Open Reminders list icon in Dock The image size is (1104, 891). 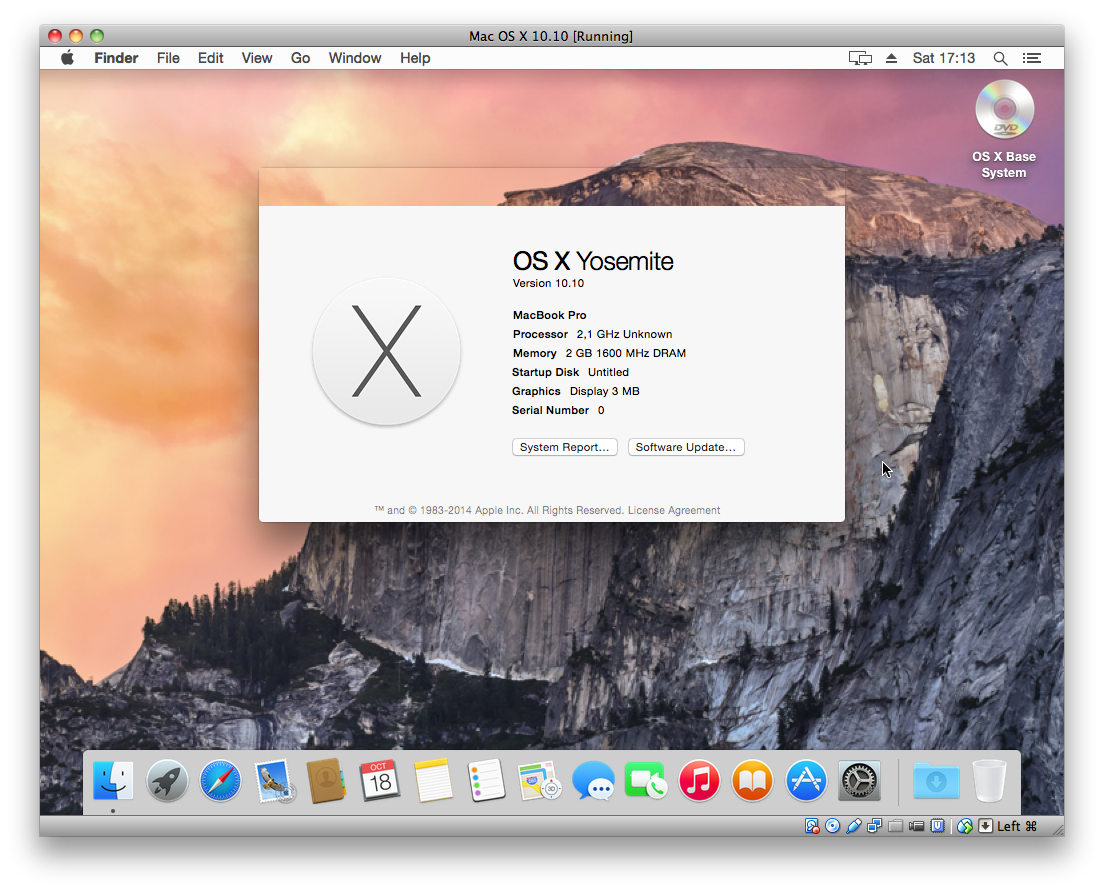point(487,780)
